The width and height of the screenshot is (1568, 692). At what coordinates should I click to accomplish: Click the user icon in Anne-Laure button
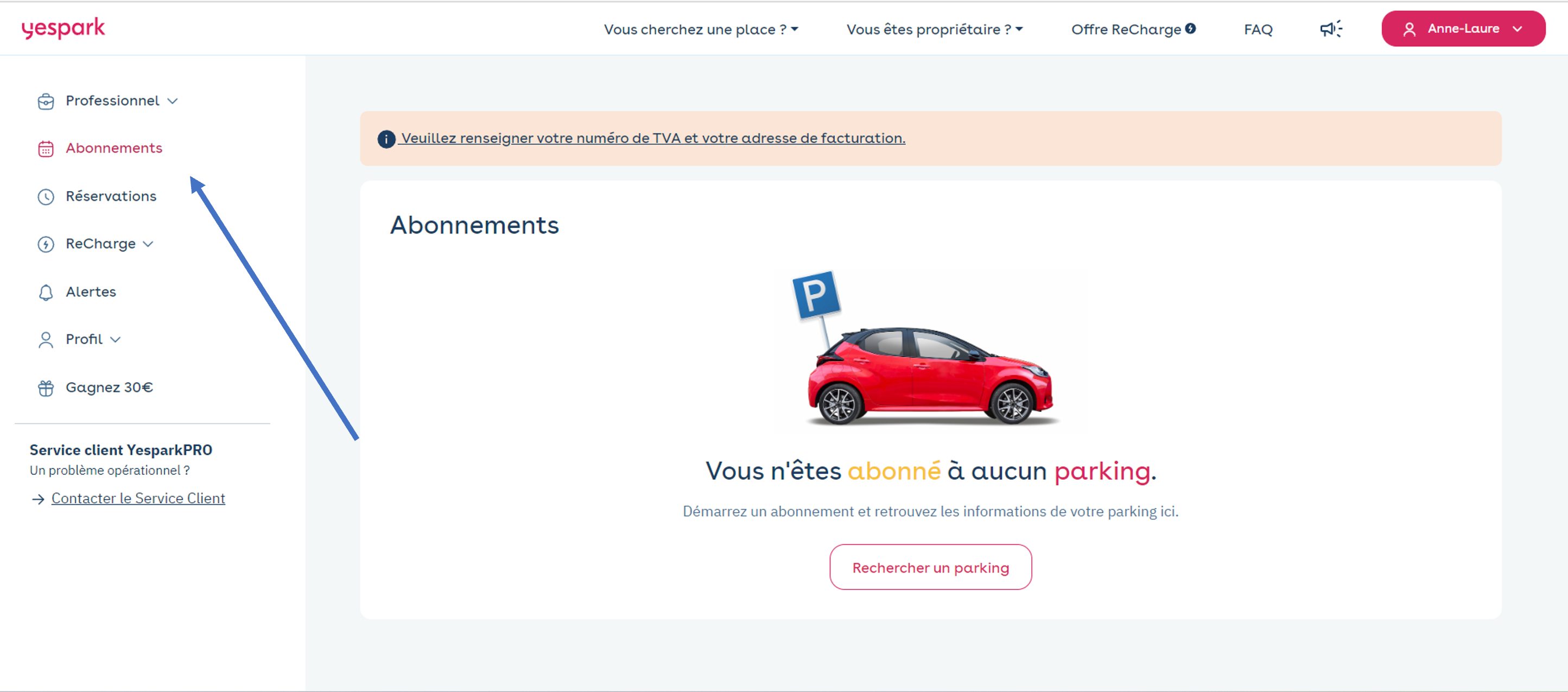pyautogui.click(x=1409, y=29)
